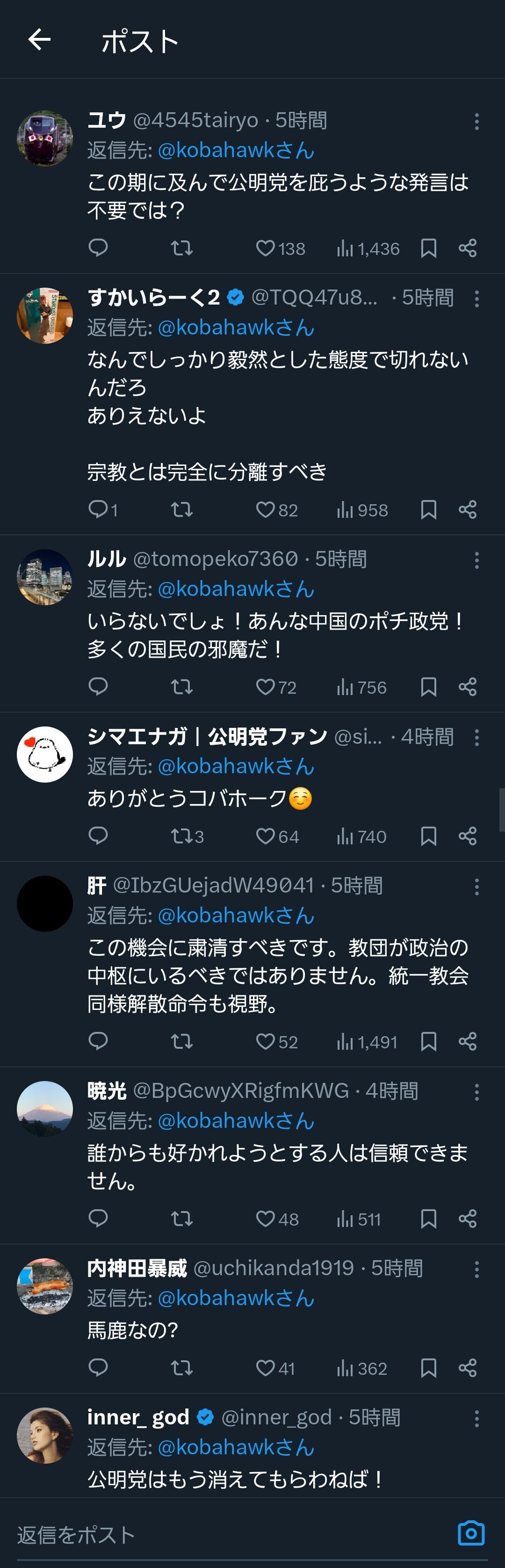Open @kobahawk mention link in ルル's reply
505x1568 pixels.
[236, 588]
